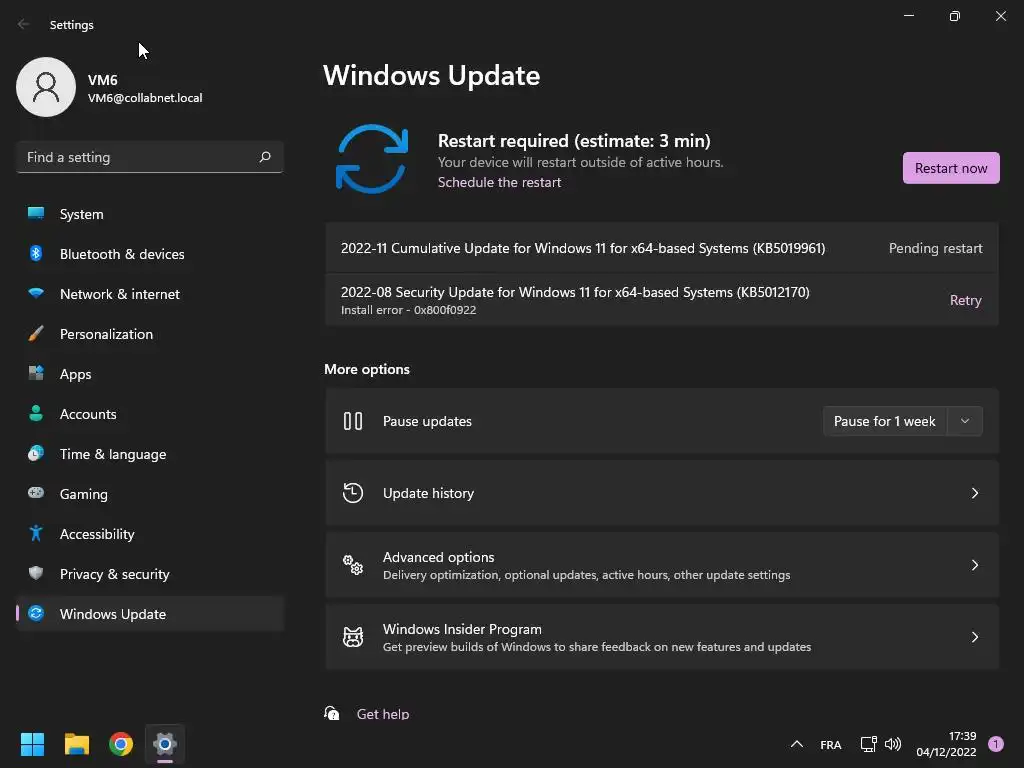
Task: Click the Find a setting search box
Action: pyautogui.click(x=138, y=157)
